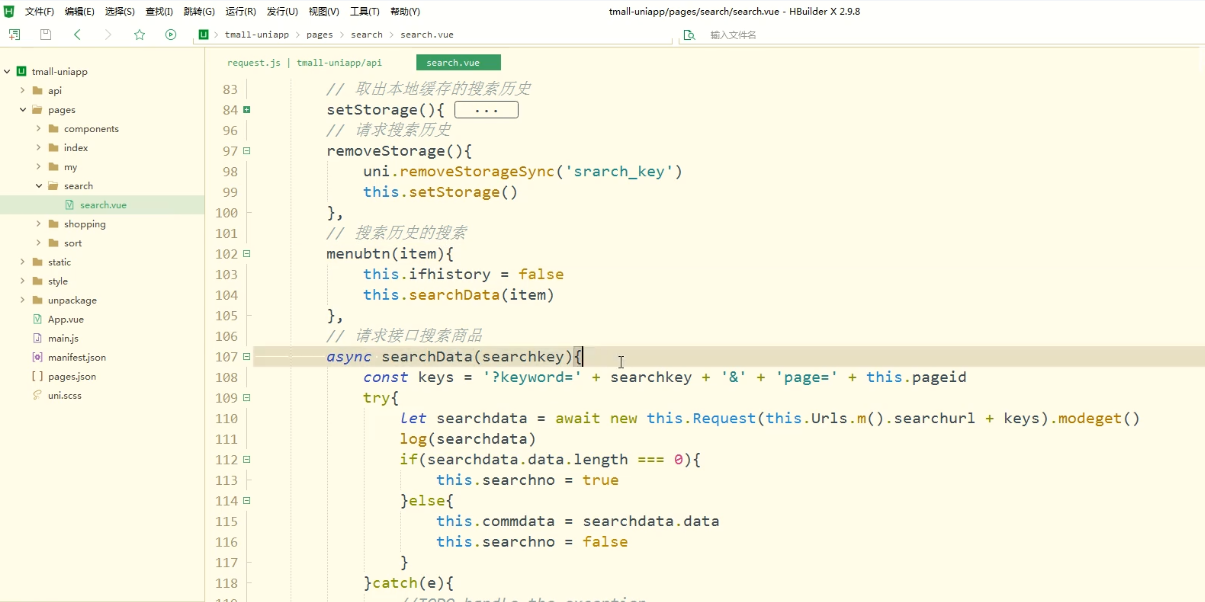Click the save file toolbar icon
Screen dimensions: 1205x602
[x=45, y=35]
